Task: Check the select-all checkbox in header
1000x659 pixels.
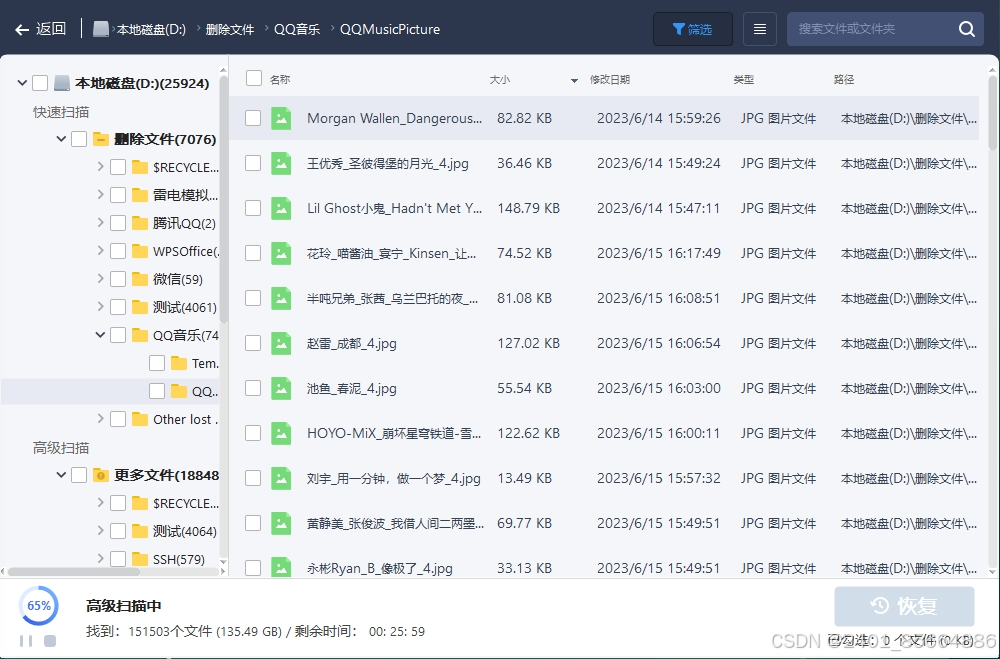Action: [x=254, y=78]
